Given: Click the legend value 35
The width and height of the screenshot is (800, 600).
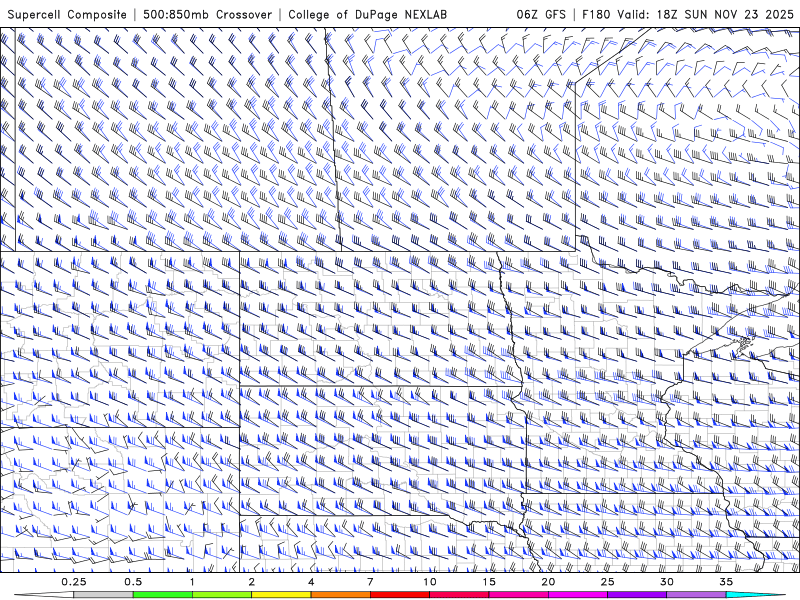Looking at the screenshot, I should 726,582.
